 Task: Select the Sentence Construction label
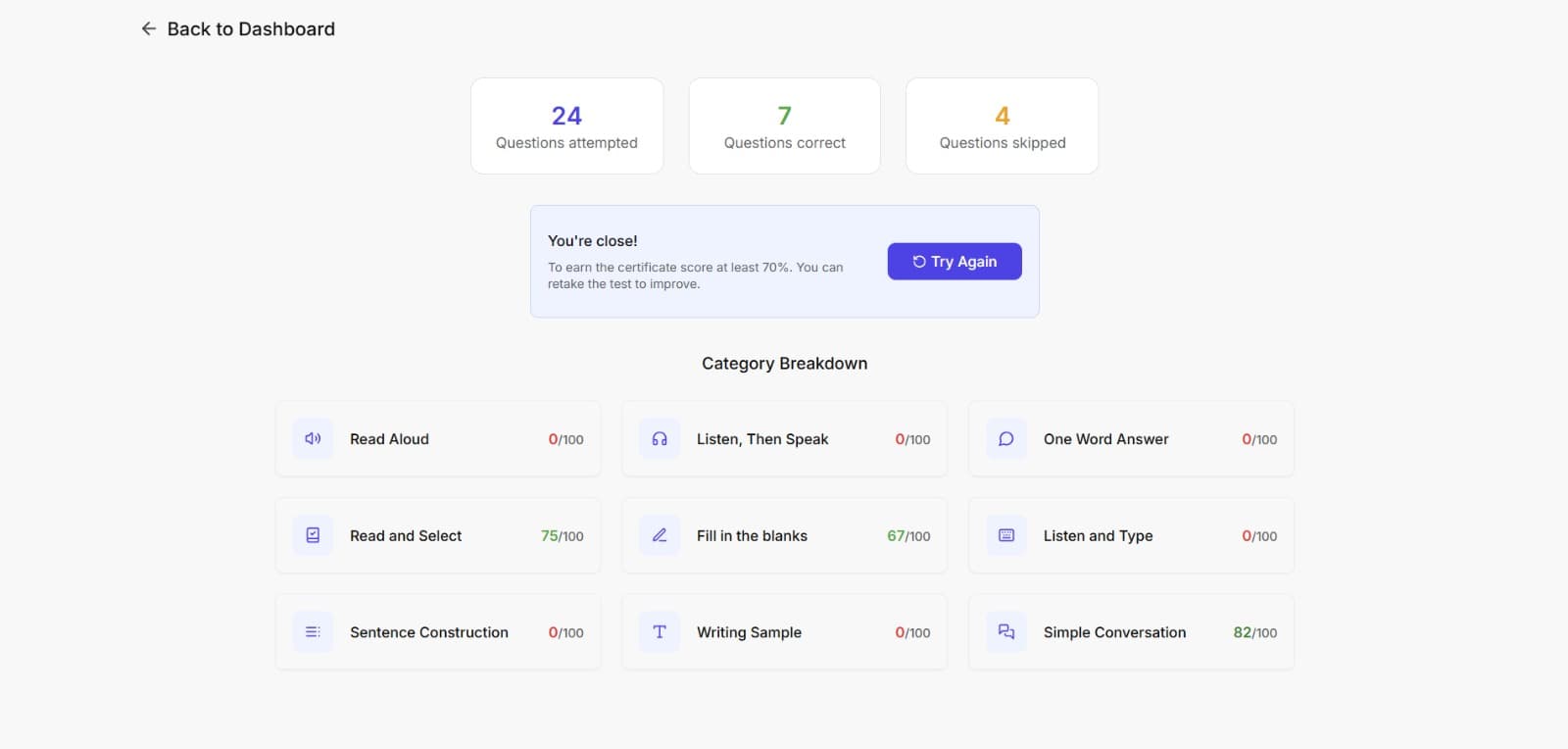coord(429,632)
